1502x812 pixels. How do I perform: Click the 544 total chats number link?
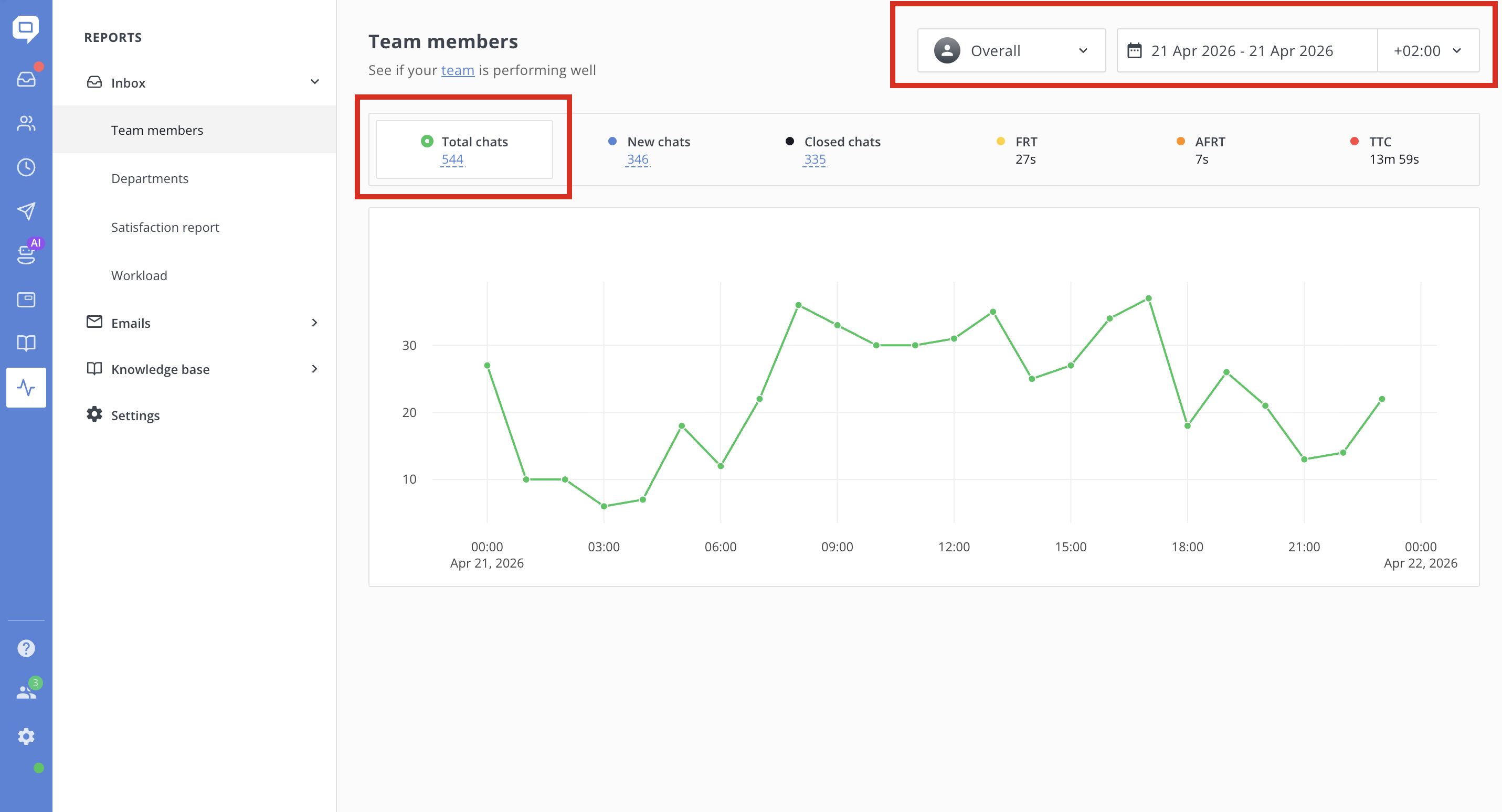coord(452,159)
